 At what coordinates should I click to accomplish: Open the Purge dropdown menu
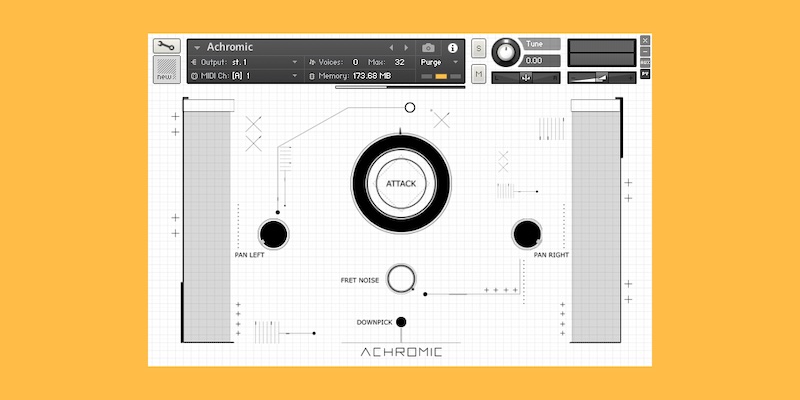tap(439, 62)
